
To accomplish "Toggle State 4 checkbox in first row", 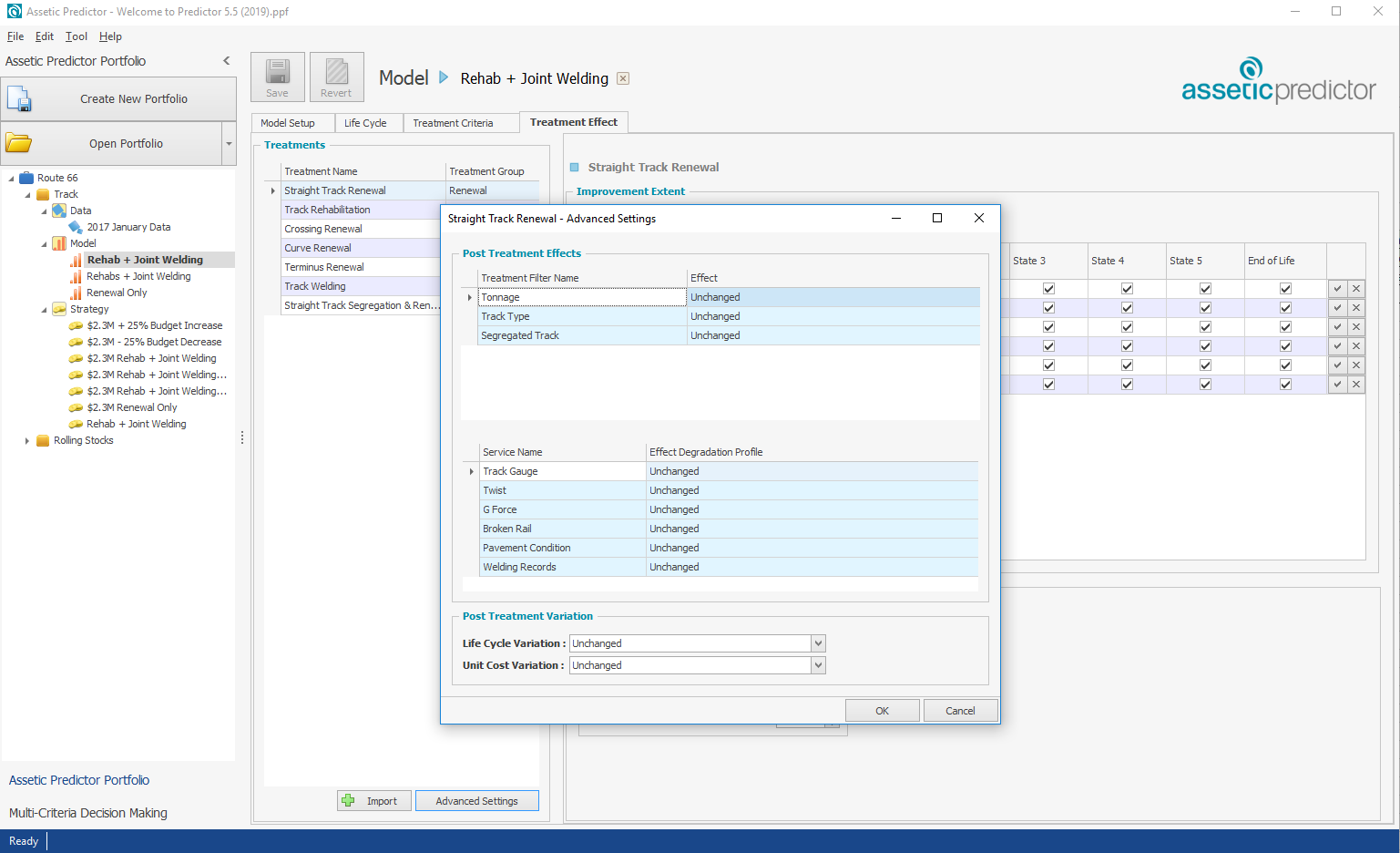I will [x=1127, y=289].
